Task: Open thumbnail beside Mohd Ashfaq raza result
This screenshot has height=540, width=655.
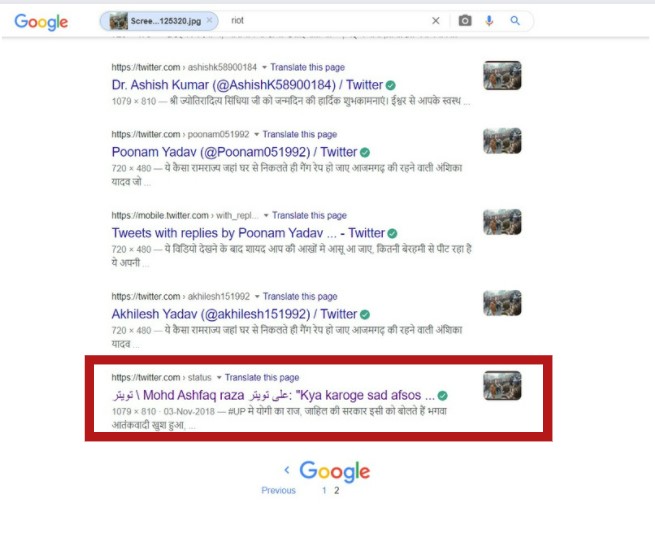Action: pos(502,386)
